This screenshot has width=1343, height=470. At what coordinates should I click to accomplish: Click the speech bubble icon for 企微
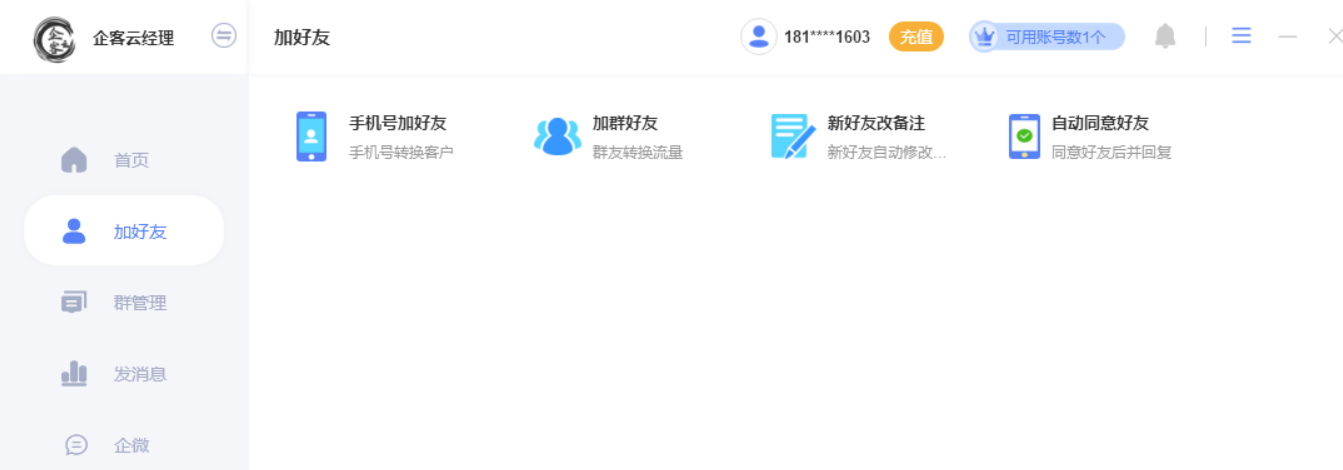click(76, 445)
